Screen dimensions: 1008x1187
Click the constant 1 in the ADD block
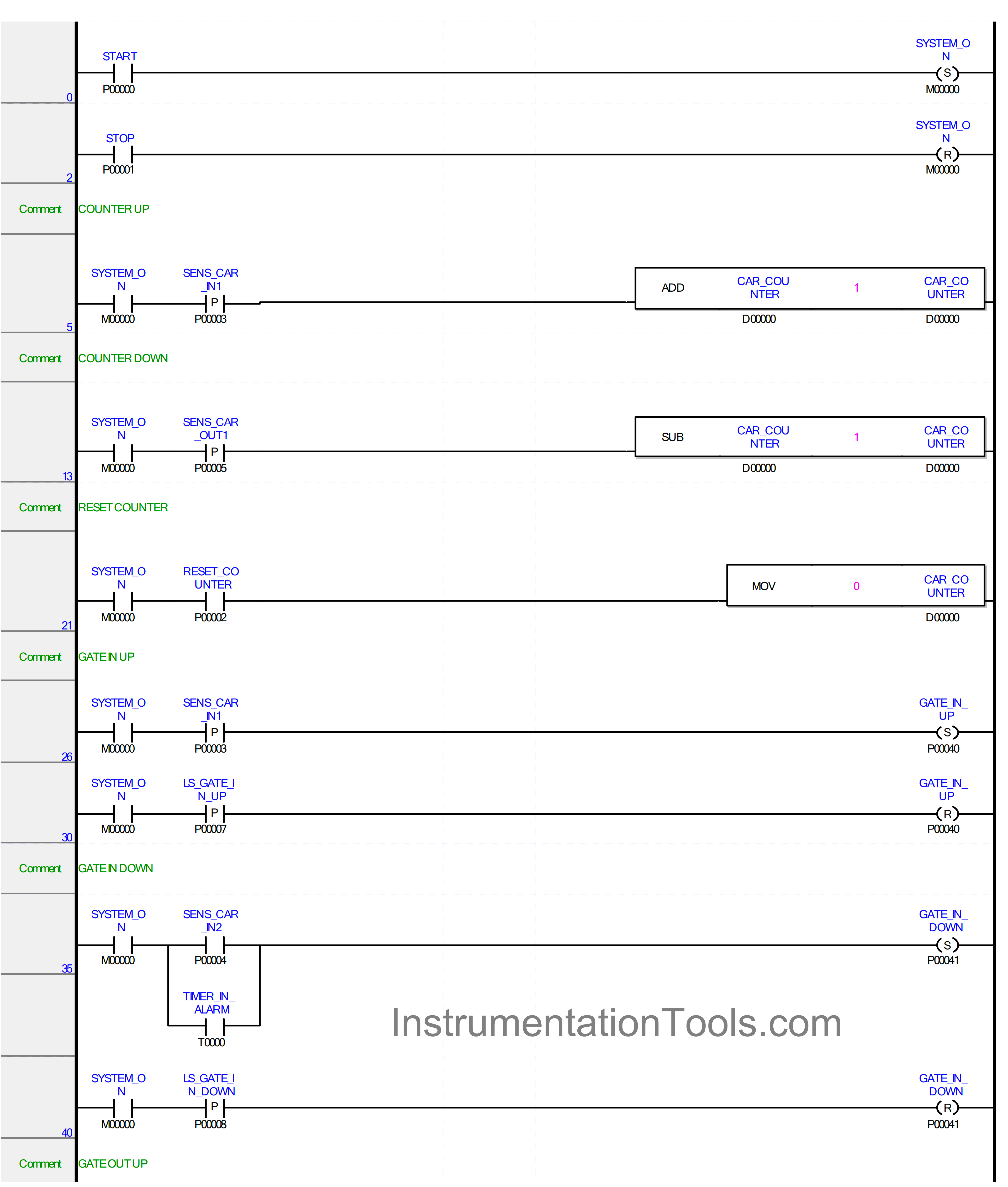click(856, 287)
